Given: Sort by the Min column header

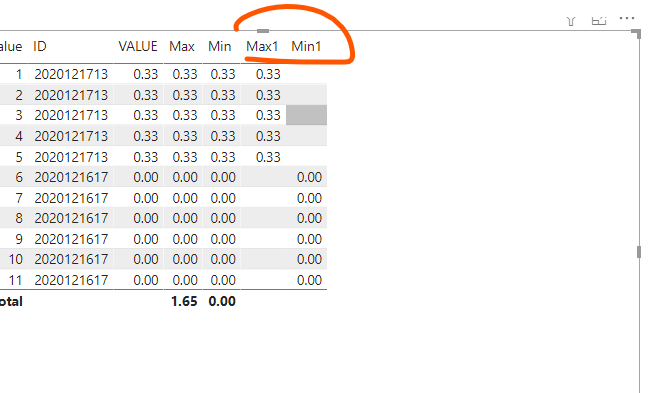Looking at the screenshot, I should coord(220,46).
